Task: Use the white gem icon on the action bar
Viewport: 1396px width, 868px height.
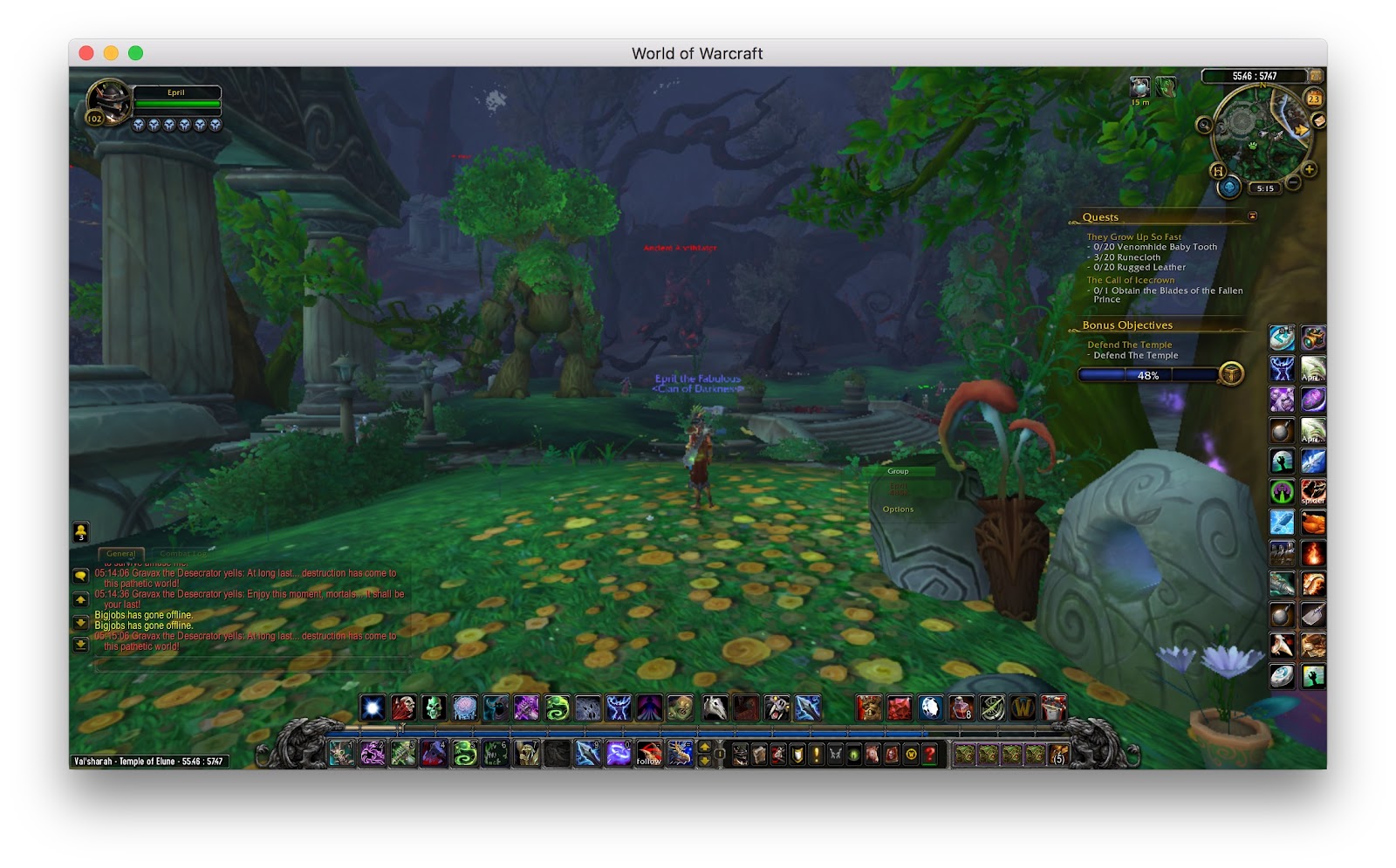Action: (x=930, y=707)
